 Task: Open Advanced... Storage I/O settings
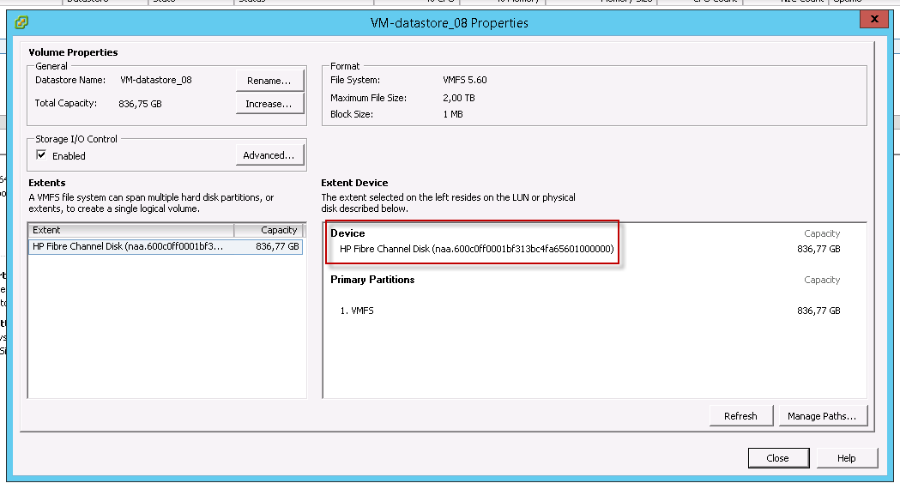[x=269, y=155]
